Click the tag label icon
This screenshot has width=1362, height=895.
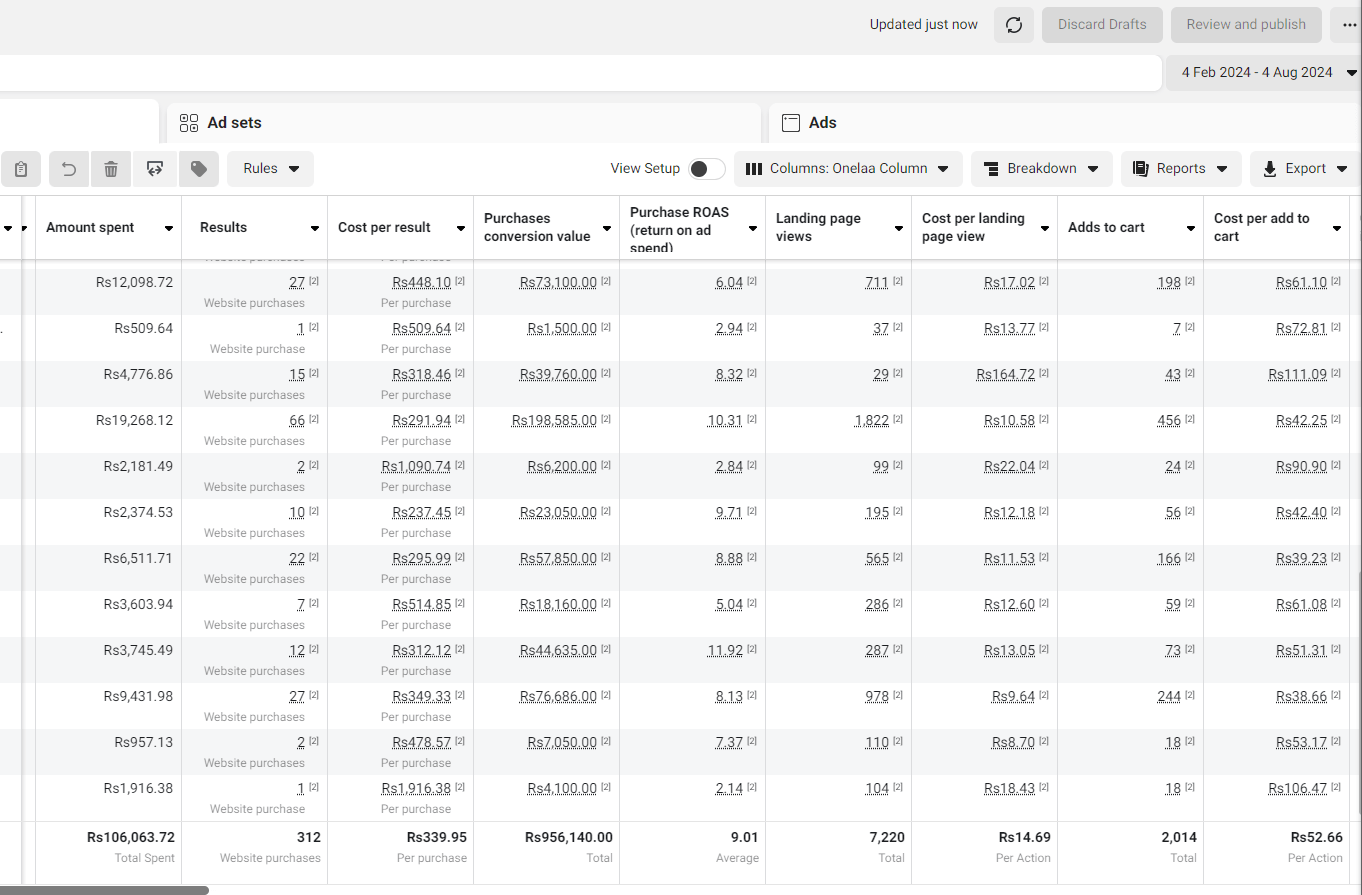pyautogui.click(x=199, y=169)
